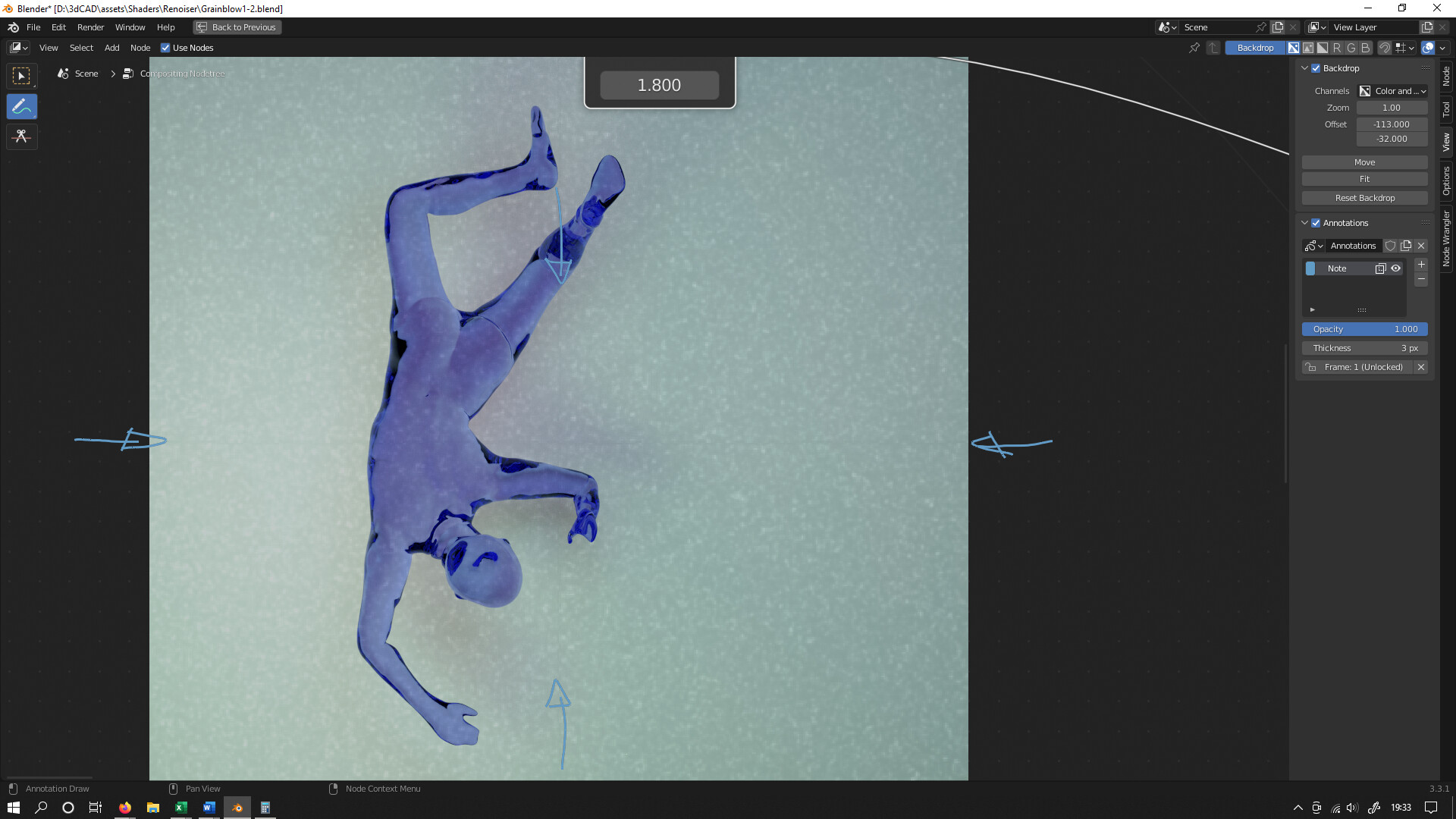Click the Opacity slider
The height and width of the screenshot is (819, 1456).
pyautogui.click(x=1365, y=329)
